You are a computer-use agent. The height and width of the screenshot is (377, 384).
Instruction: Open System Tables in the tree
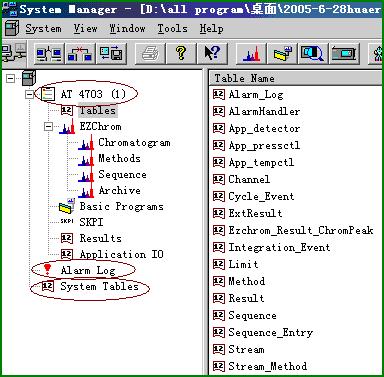pos(99,286)
